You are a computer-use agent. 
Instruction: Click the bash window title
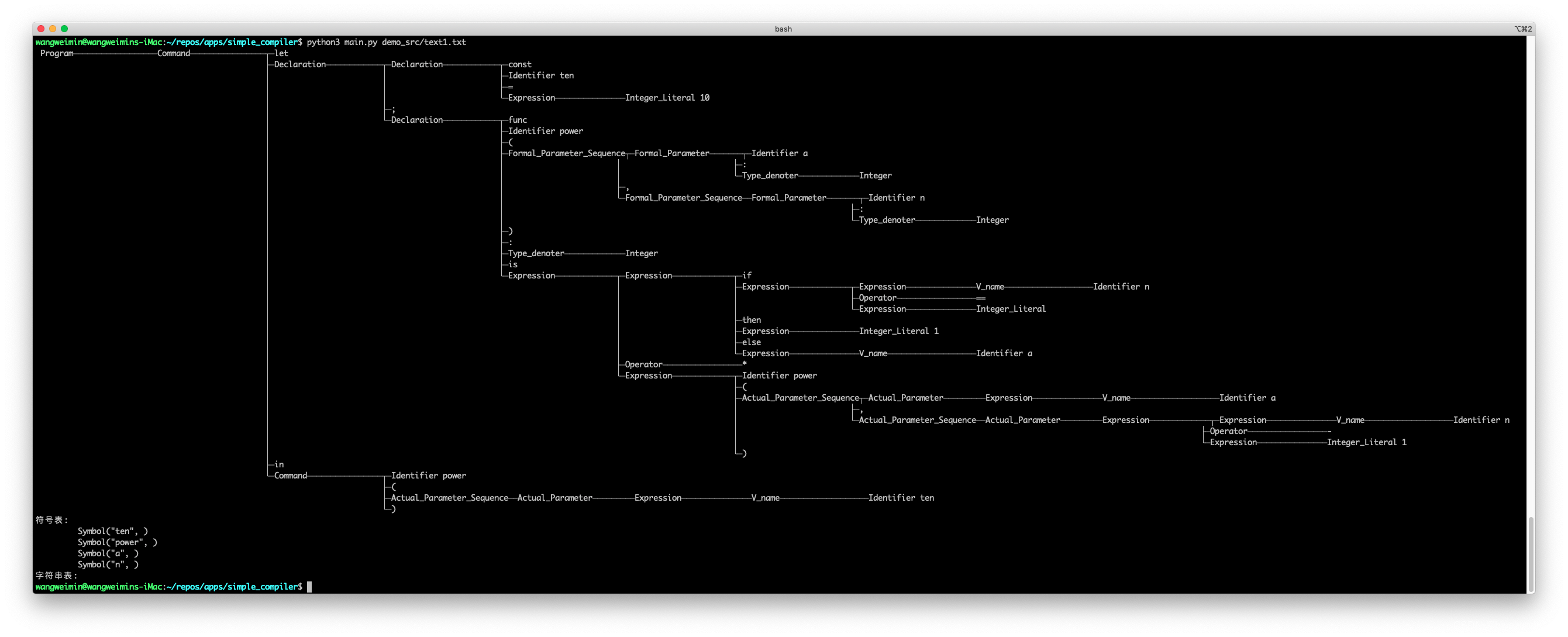coord(783,29)
